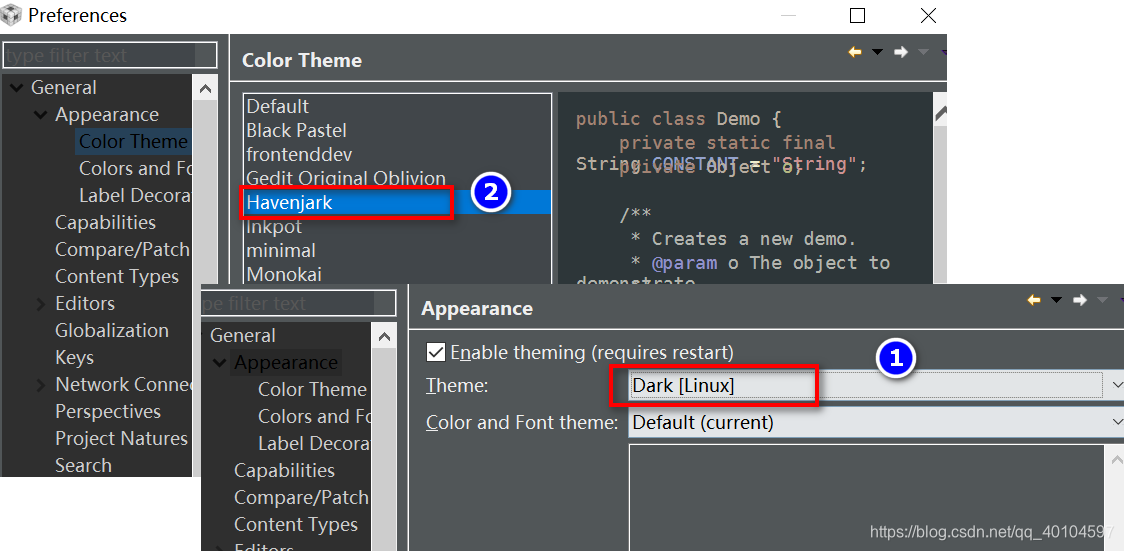
Task: Collapse Appearance node in front Preferences tree
Action: pyautogui.click(x=219, y=363)
